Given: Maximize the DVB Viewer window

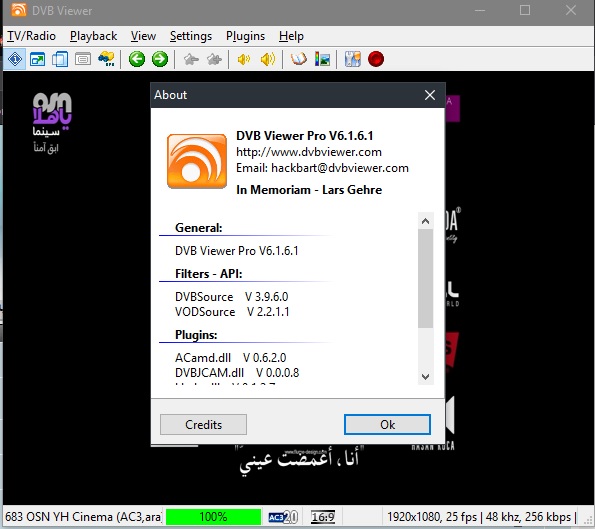Looking at the screenshot, I should tap(525, 10).
